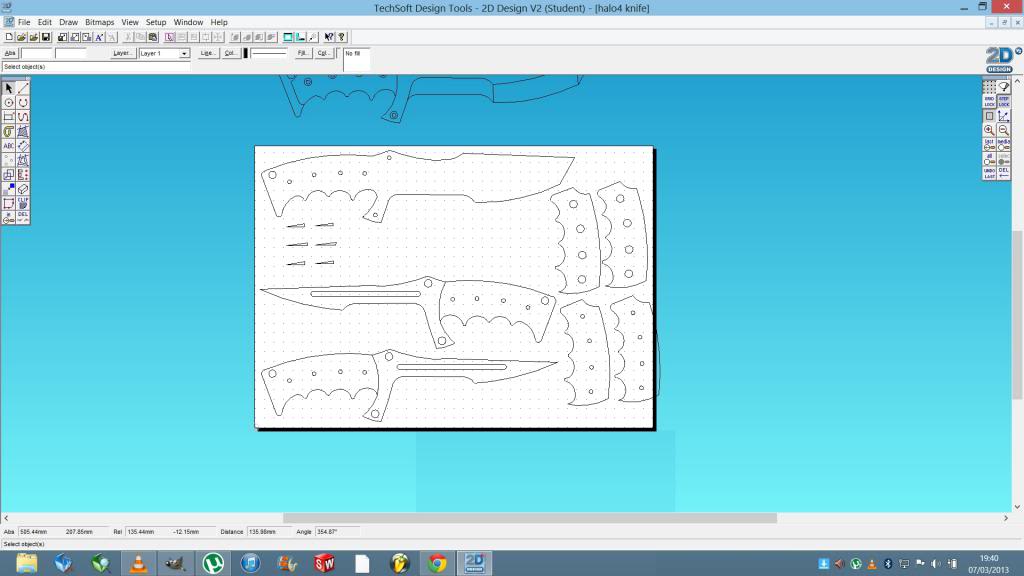
Task: Select the S-shaped Path curve tool
Action: click(23, 117)
